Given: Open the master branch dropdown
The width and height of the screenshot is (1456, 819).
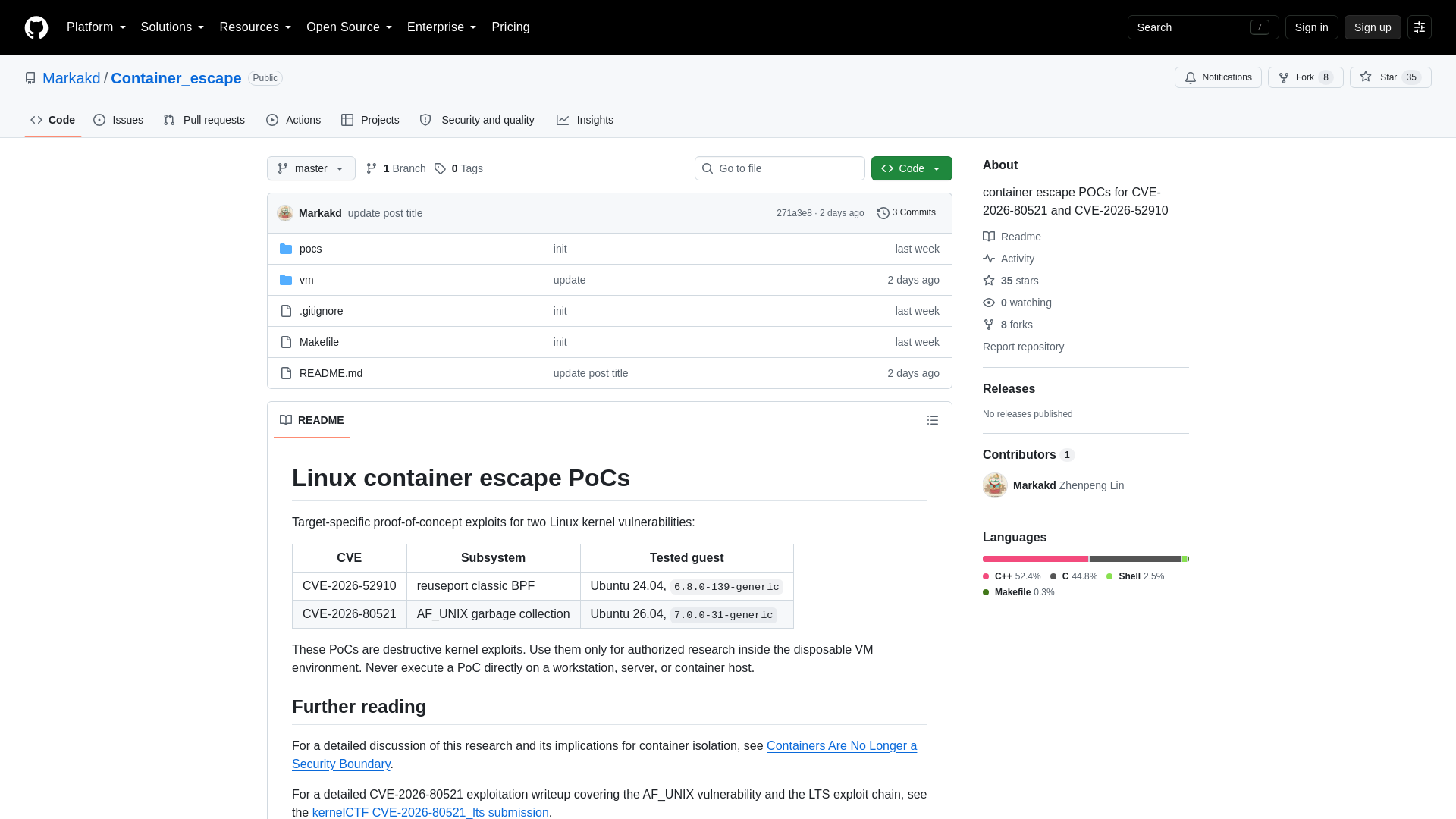Looking at the screenshot, I should pos(311,168).
